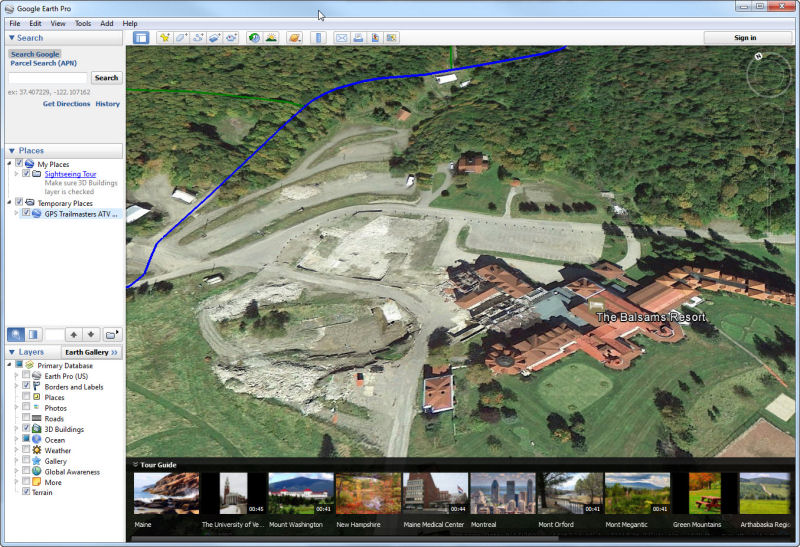Select the Mount Washington tour thumbnail
The height and width of the screenshot is (547, 800).
click(x=301, y=494)
